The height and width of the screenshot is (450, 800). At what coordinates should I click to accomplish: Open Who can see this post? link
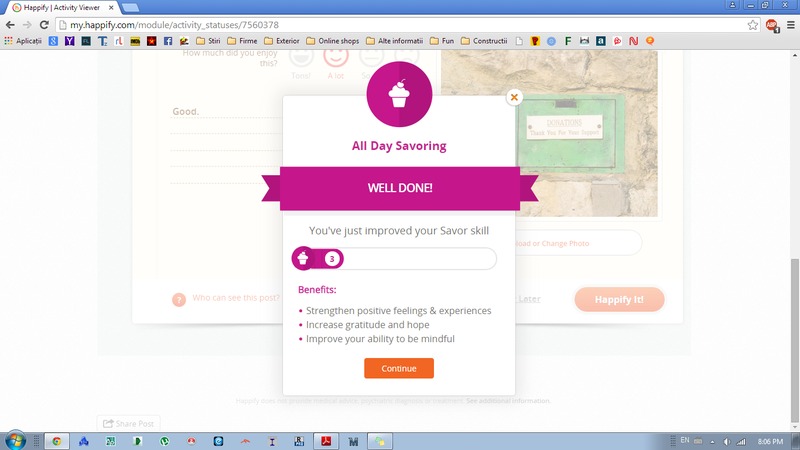click(x=236, y=297)
